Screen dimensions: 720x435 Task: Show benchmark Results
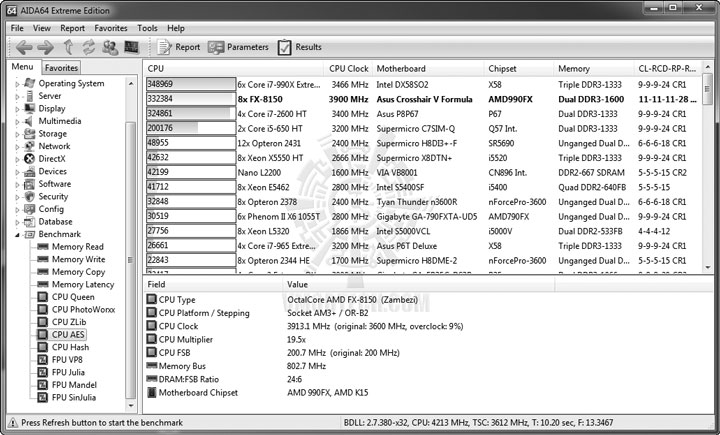(x=299, y=47)
